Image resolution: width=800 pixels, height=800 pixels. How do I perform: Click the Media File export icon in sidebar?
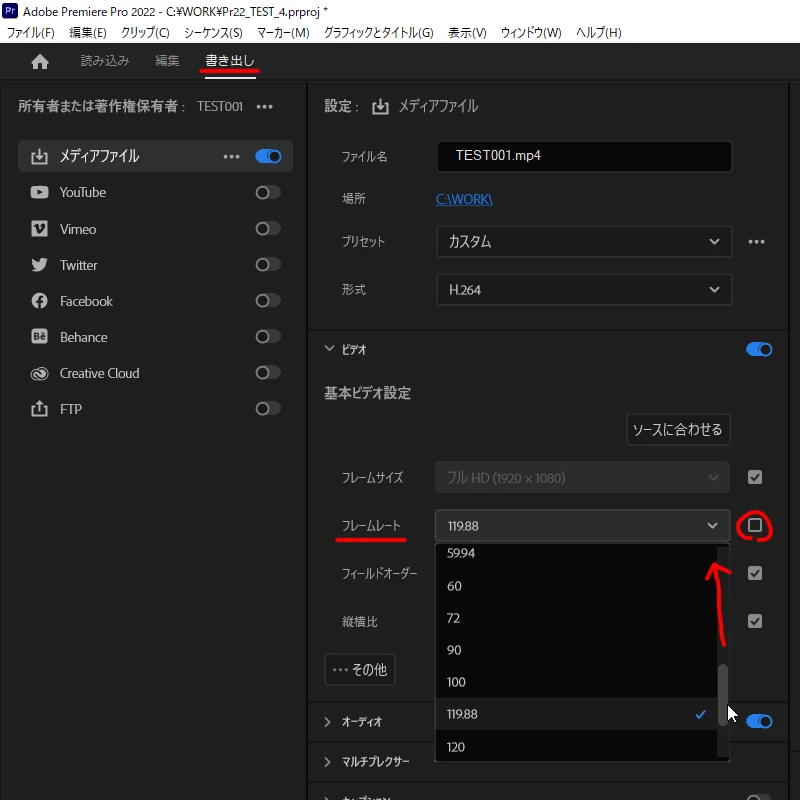[39, 157]
